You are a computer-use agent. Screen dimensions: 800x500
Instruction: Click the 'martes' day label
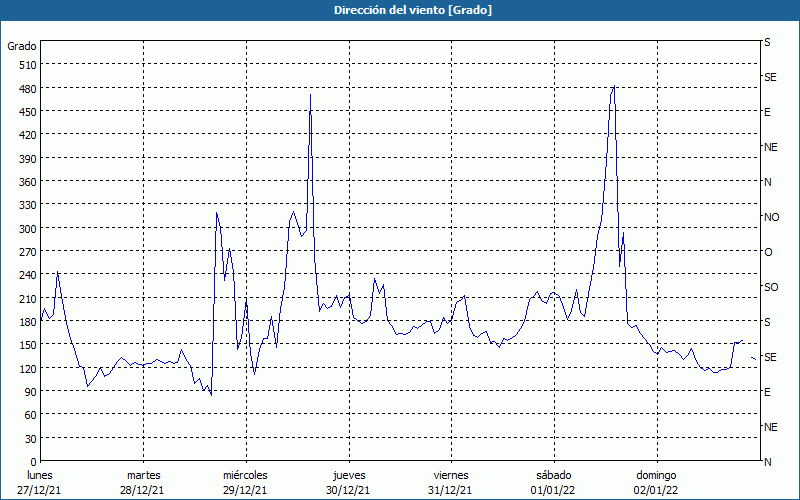(144, 475)
